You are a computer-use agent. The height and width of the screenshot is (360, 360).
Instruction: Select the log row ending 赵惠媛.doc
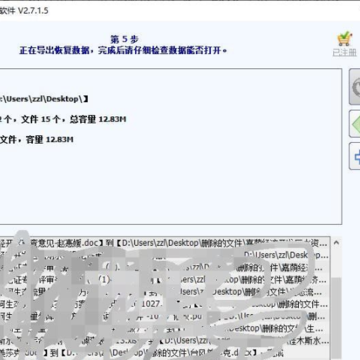[x=165, y=243]
